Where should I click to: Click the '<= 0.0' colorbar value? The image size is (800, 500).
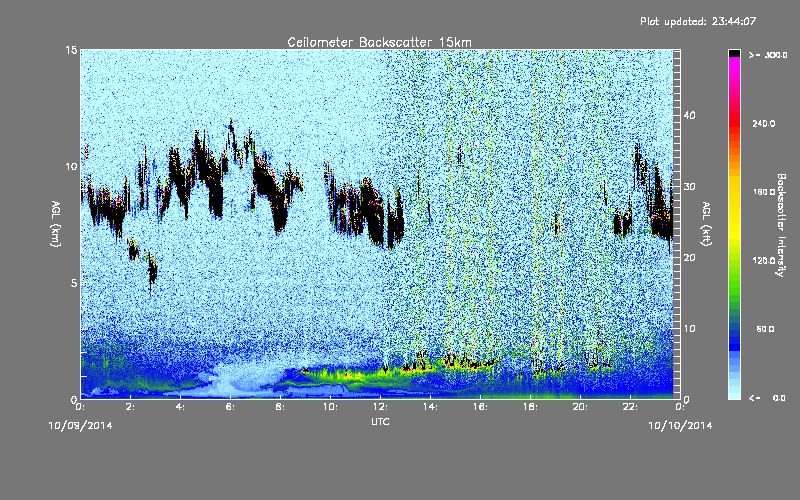(x=768, y=398)
